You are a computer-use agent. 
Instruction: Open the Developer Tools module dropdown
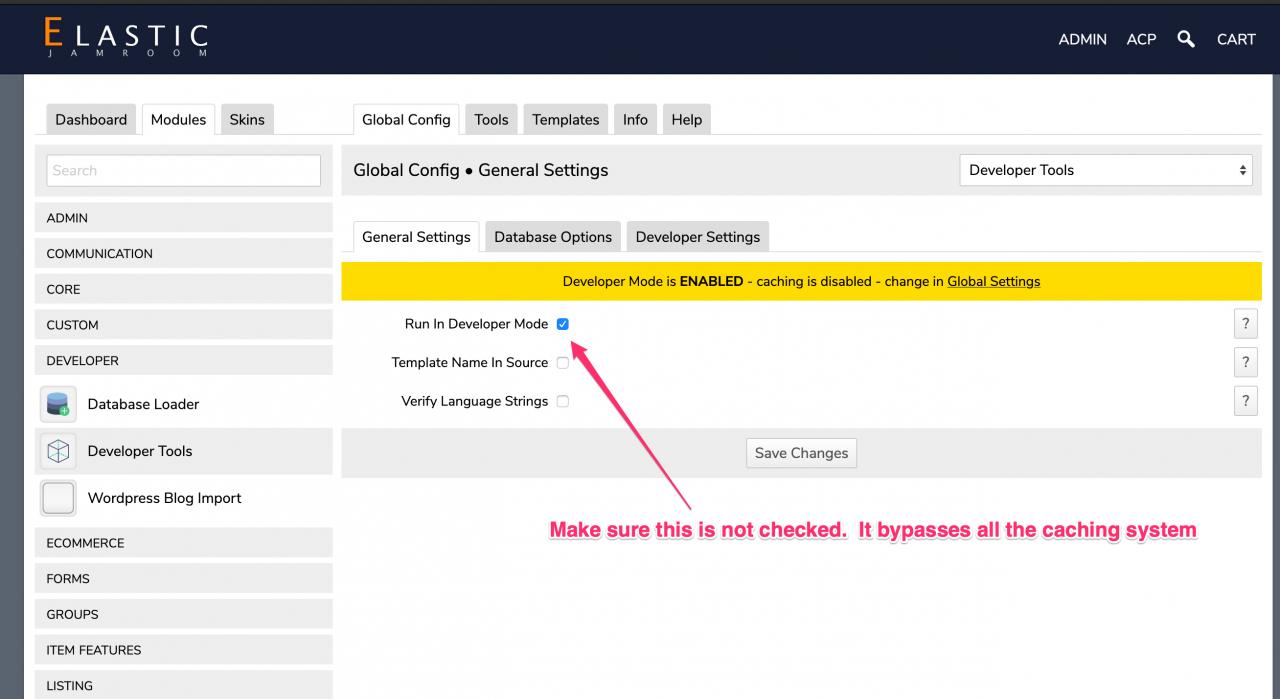tap(1106, 170)
